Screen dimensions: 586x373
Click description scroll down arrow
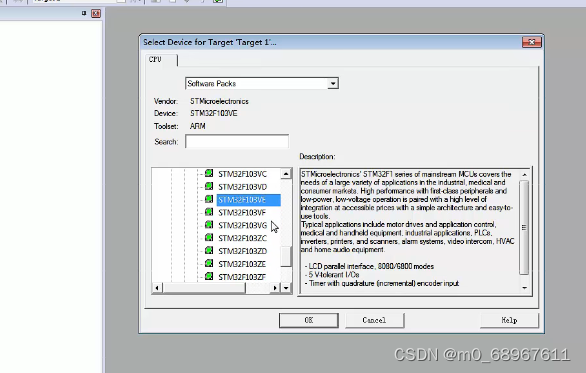coord(524,288)
